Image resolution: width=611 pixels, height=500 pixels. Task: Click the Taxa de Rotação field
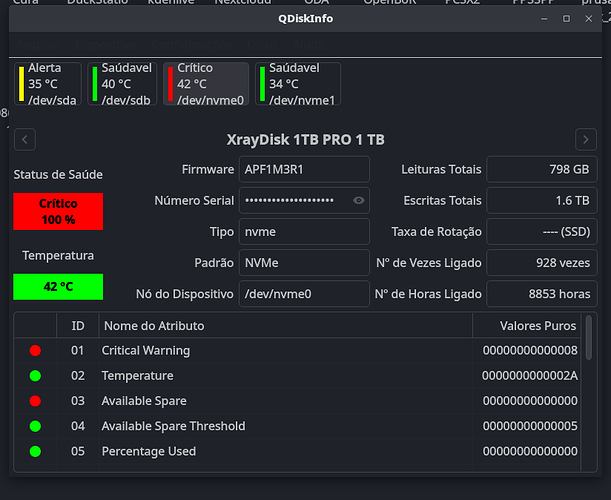coord(542,231)
